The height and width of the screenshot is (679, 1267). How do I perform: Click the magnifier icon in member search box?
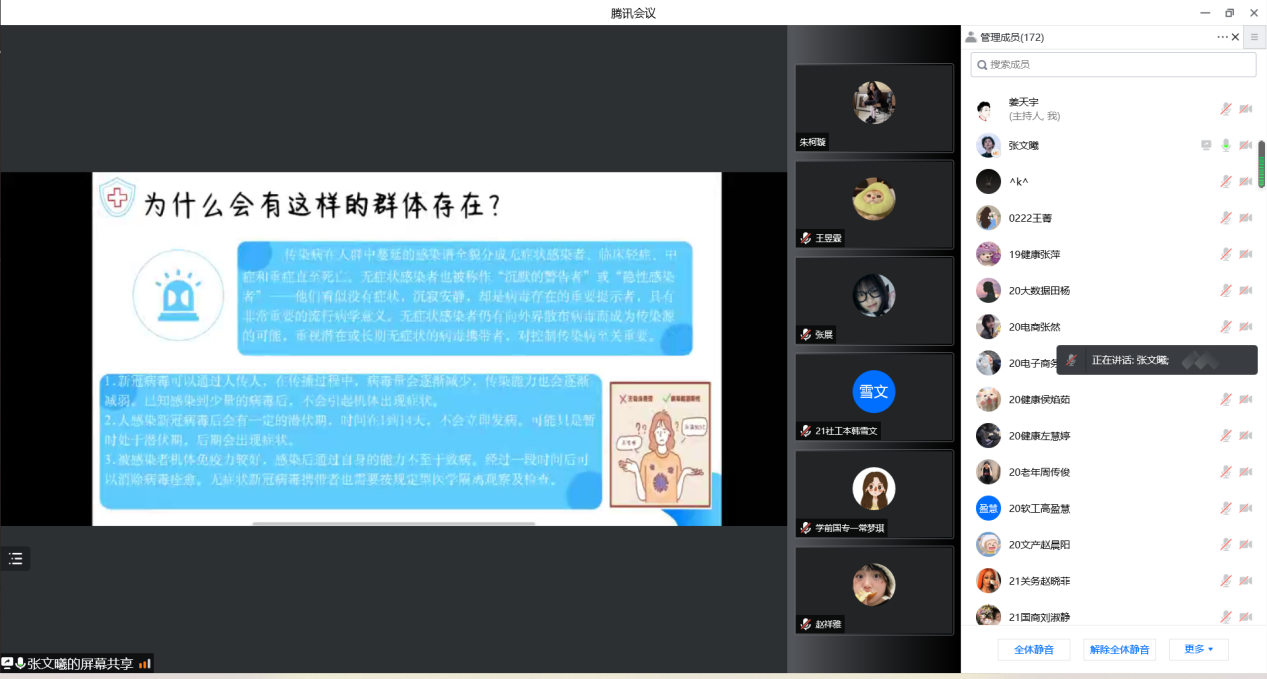point(982,65)
